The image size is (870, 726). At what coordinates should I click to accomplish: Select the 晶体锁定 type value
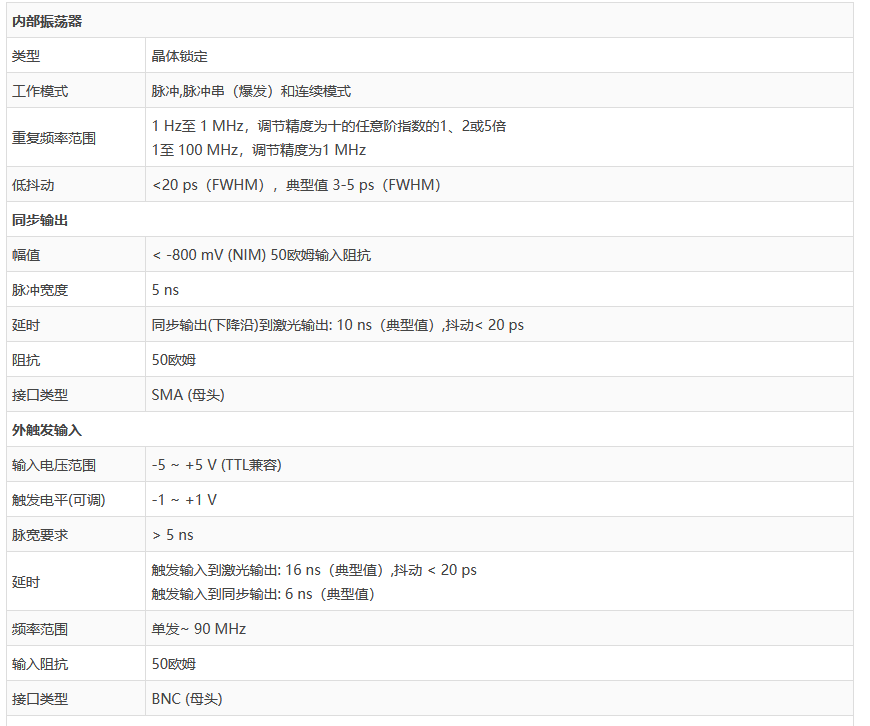pyautogui.click(x=180, y=56)
